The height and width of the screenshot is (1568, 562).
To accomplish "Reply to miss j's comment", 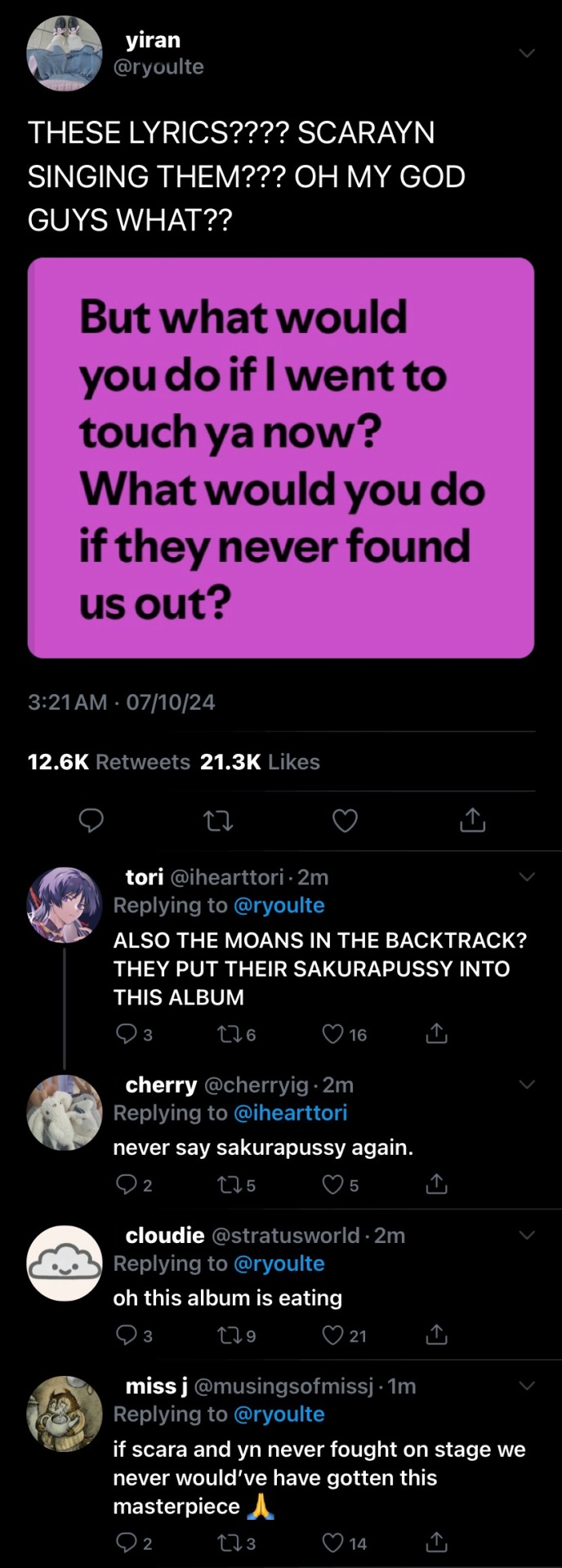I will (126, 1543).
